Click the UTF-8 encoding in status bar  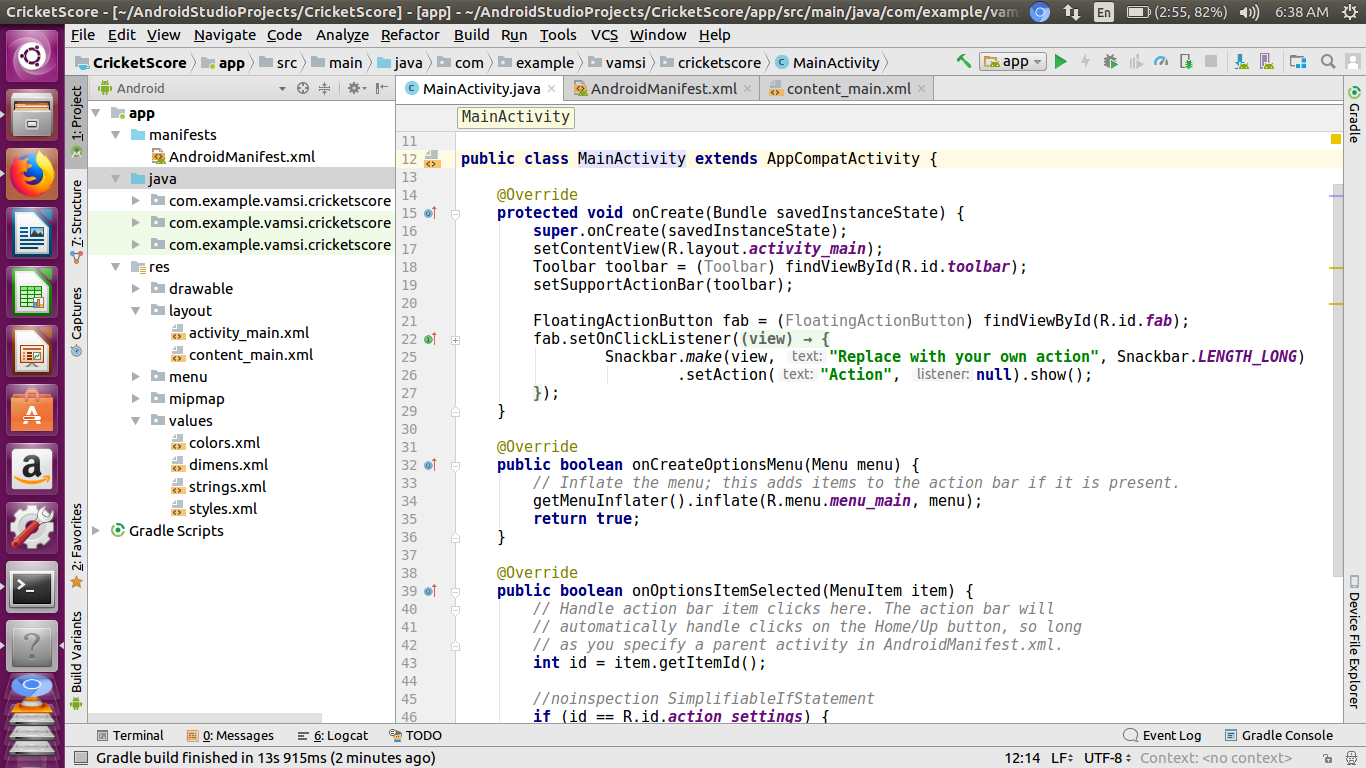1108,758
